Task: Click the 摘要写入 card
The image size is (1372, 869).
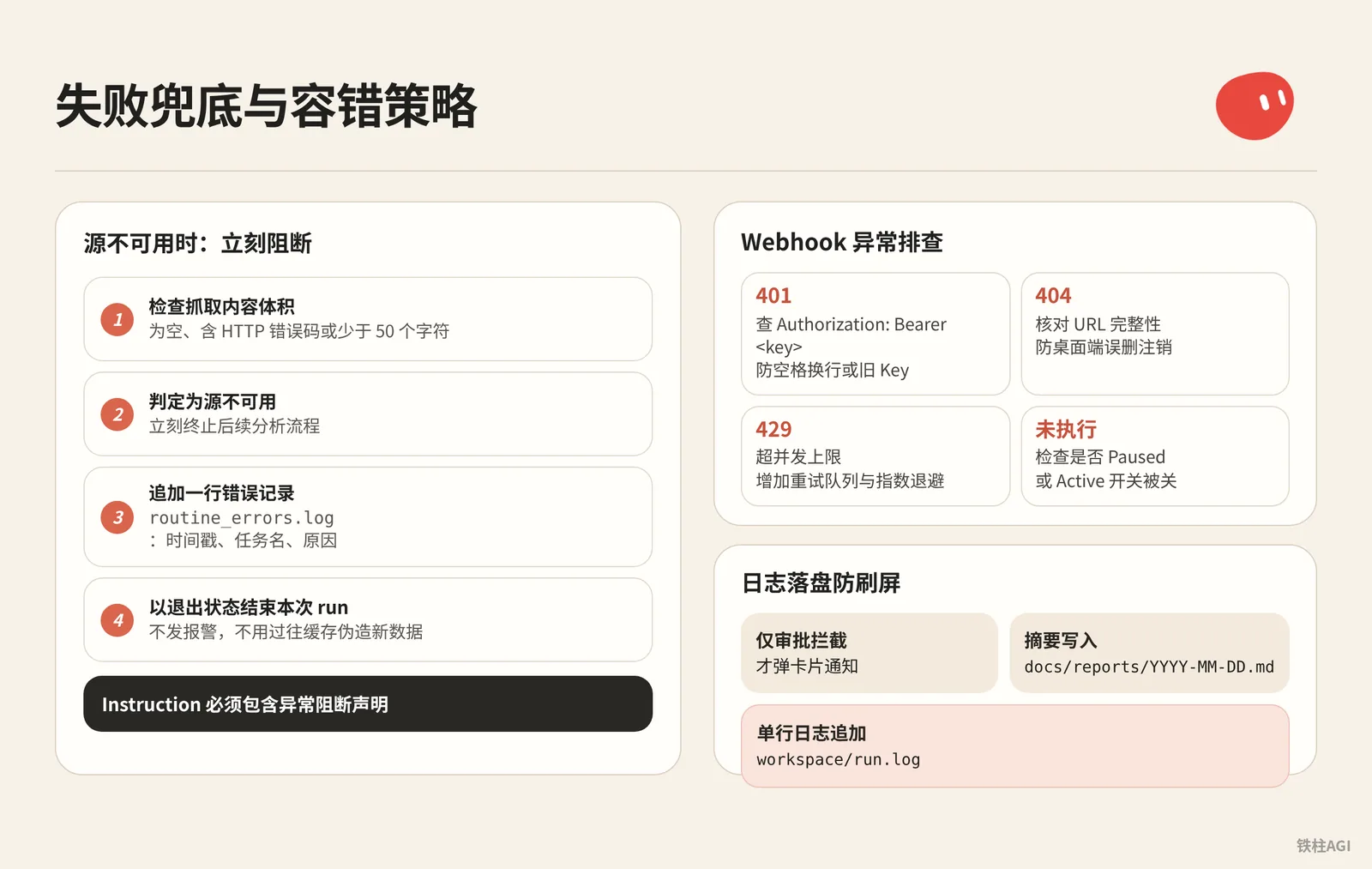Action: (x=1149, y=653)
